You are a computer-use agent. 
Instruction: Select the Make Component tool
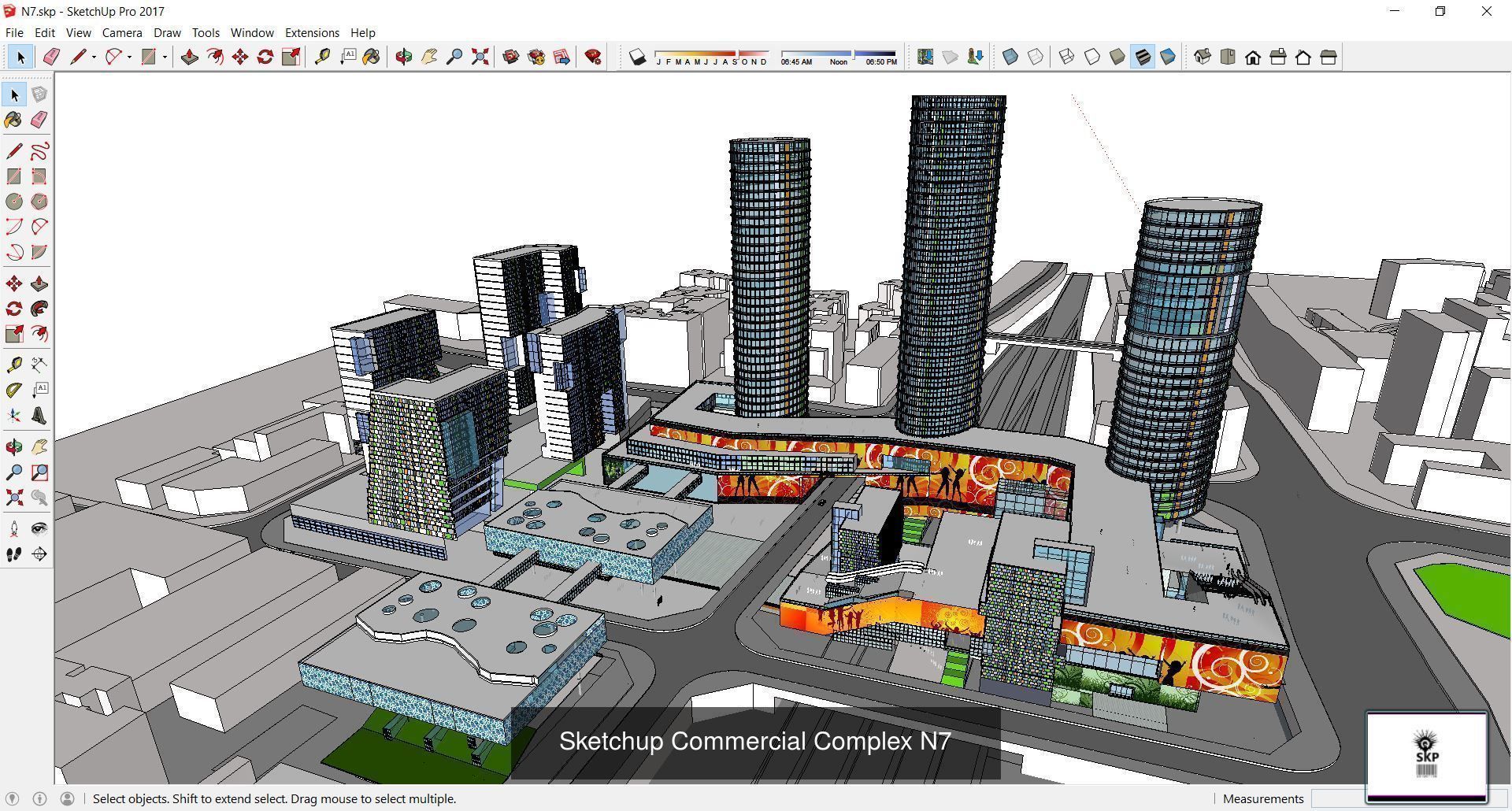click(x=39, y=94)
